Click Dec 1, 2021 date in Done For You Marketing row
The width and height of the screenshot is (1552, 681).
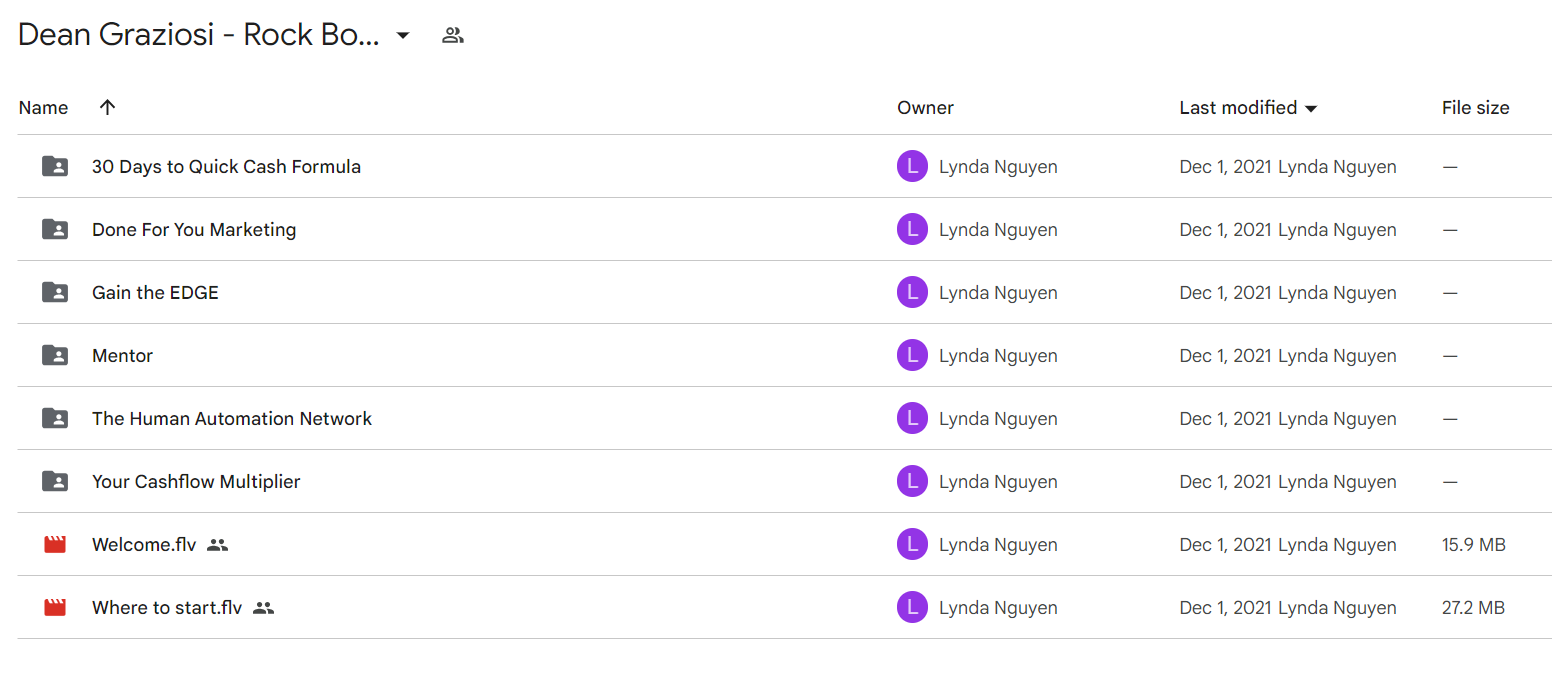tap(1226, 230)
